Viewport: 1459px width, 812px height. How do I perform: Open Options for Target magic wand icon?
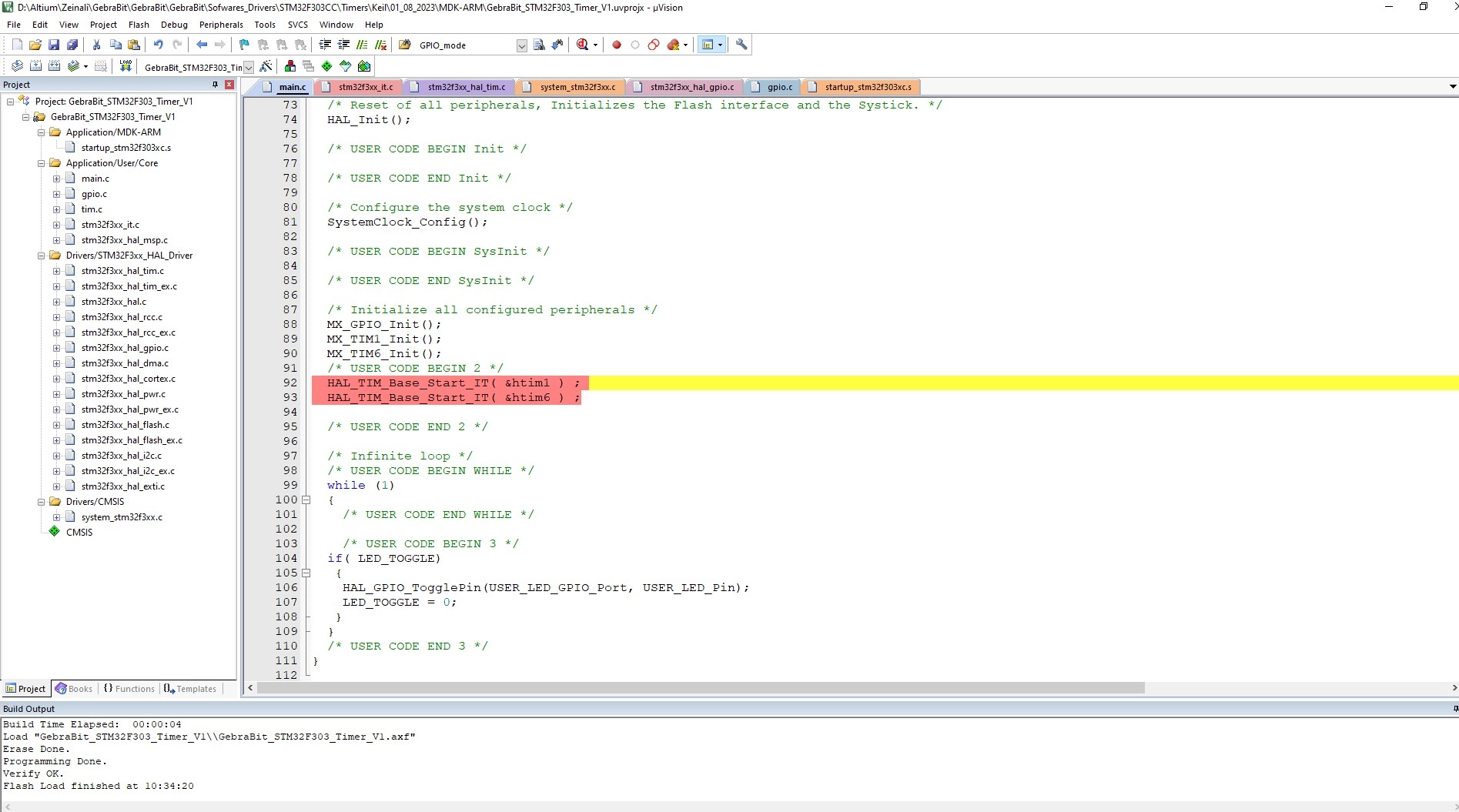pyautogui.click(x=266, y=66)
